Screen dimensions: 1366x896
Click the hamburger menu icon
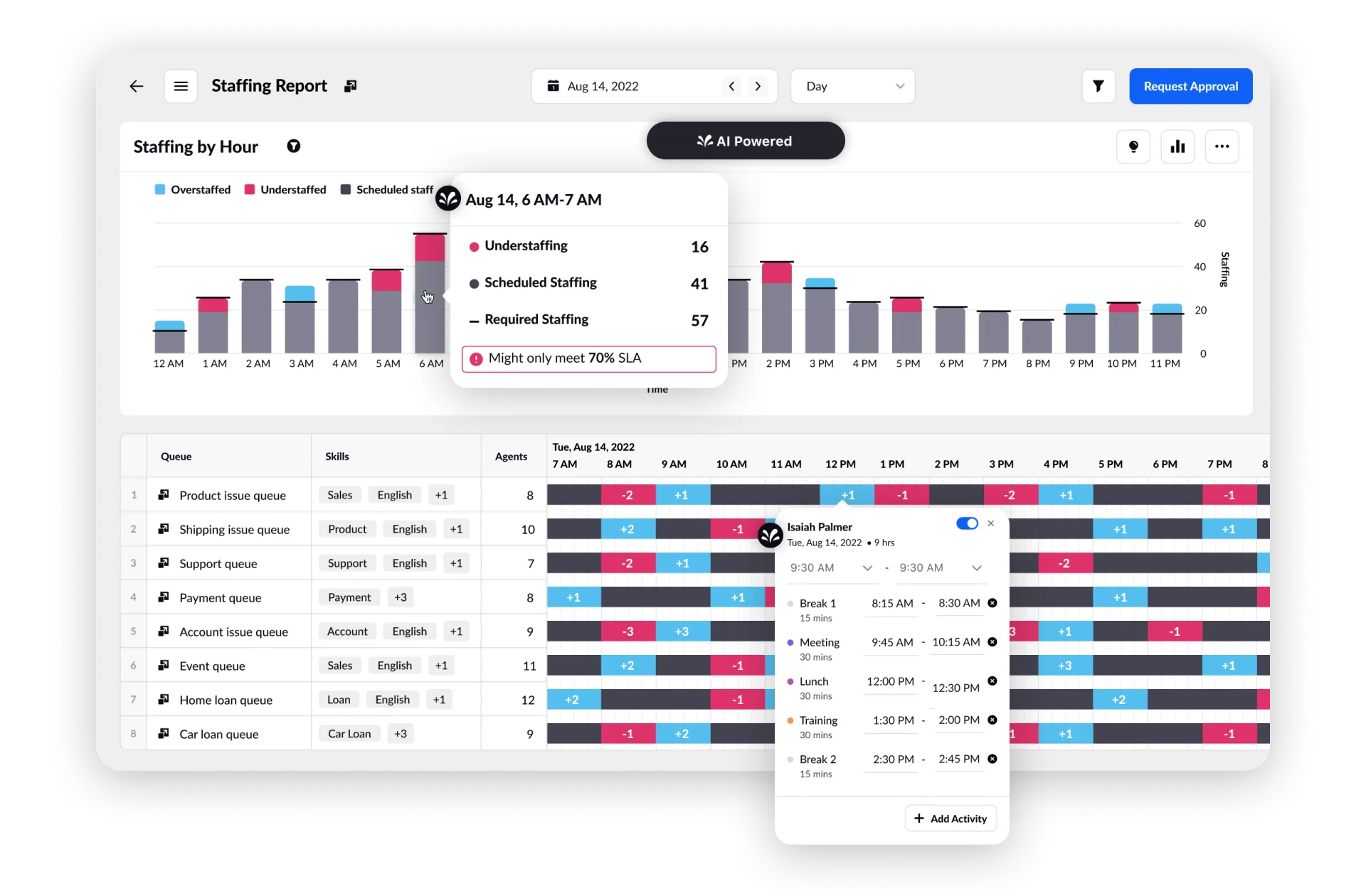click(x=180, y=86)
